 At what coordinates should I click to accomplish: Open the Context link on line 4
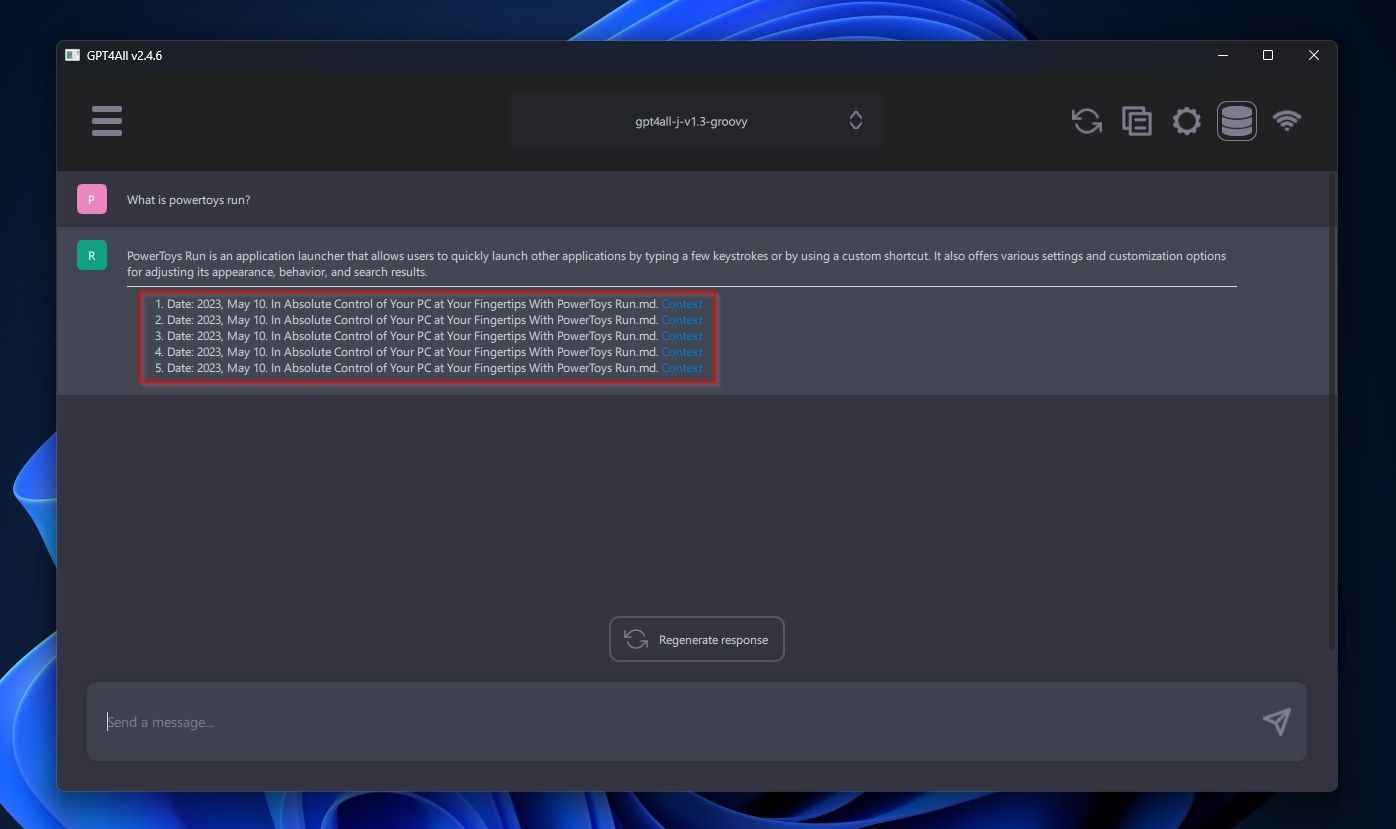(682, 352)
